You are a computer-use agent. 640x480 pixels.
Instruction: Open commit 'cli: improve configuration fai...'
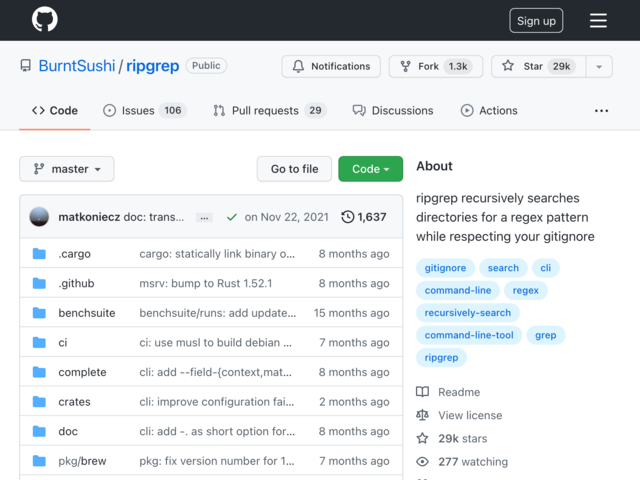point(217,402)
